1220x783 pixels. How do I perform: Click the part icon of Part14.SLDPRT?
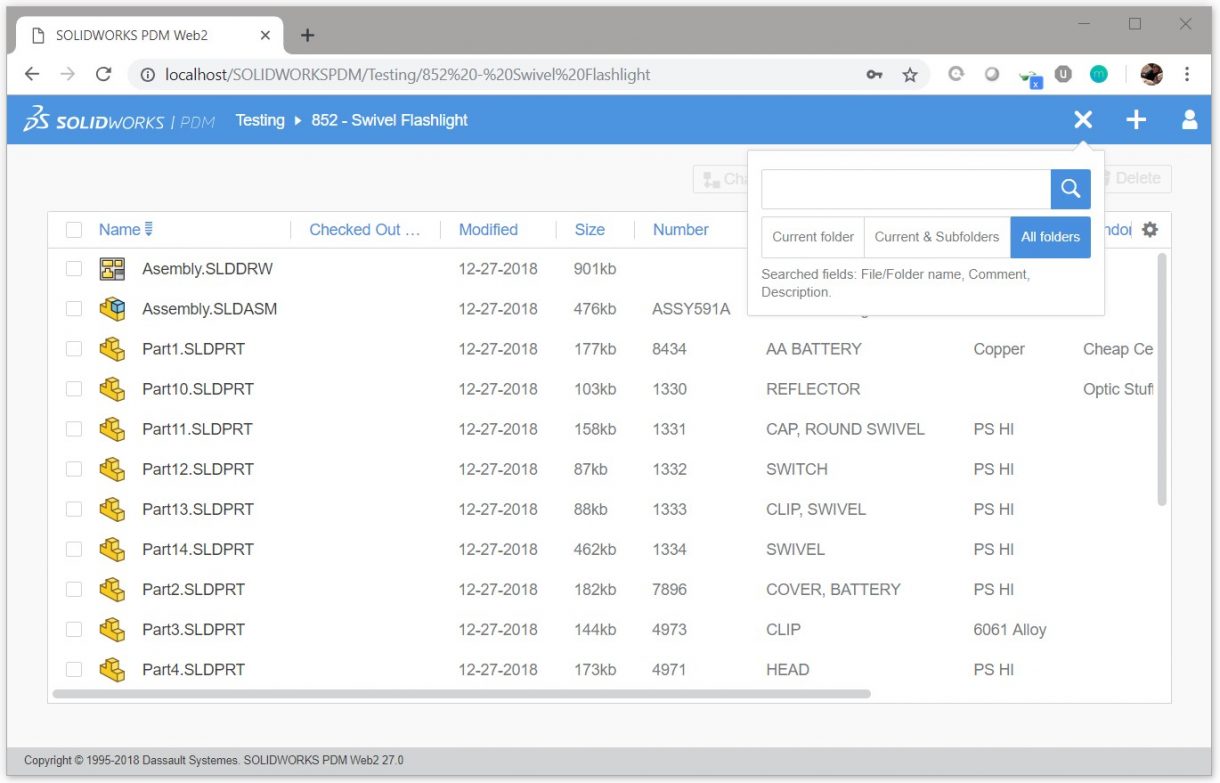point(112,549)
